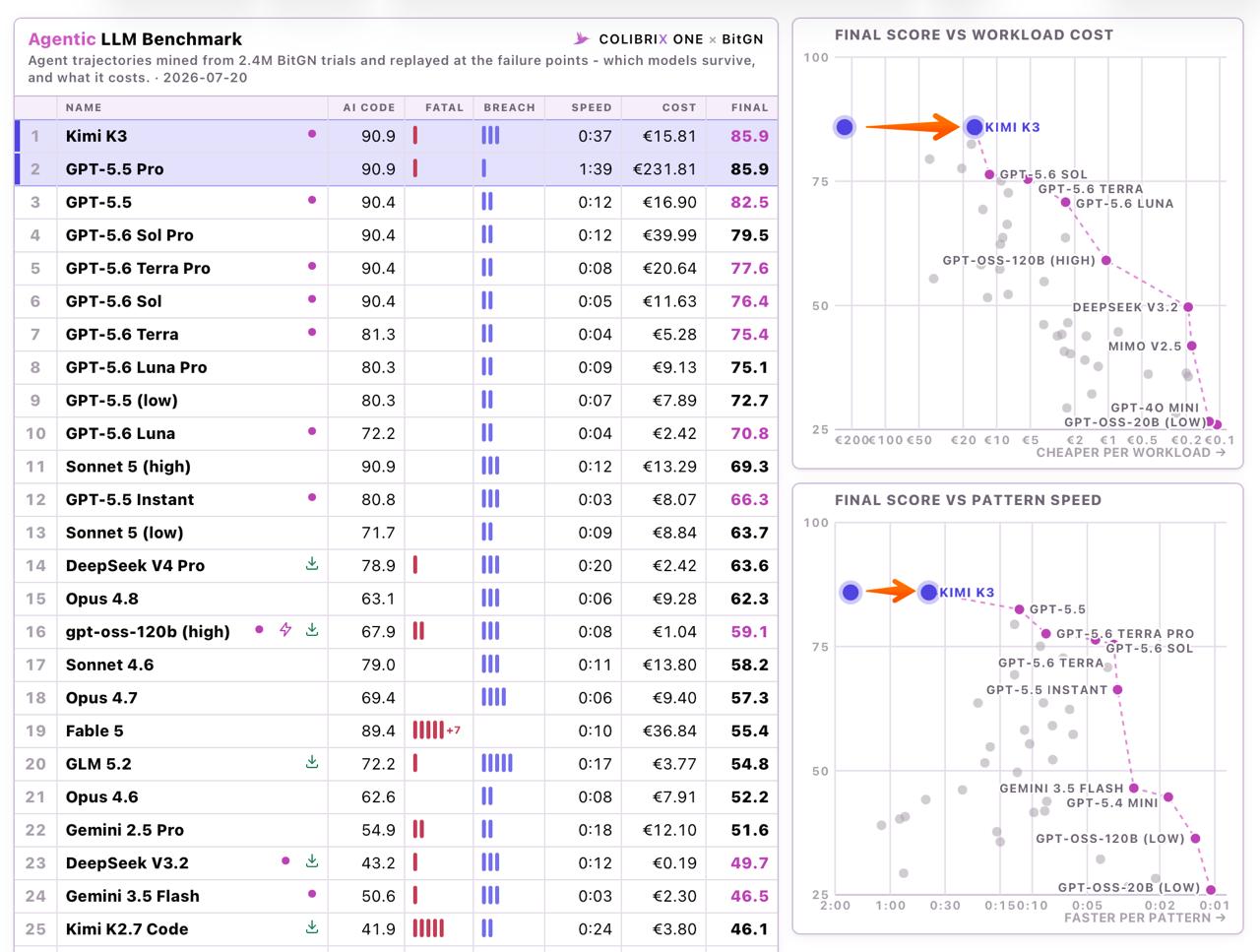Select the Kimi K3 point beside its label in pattern speed chart
Screen dimensions: 1260x952
pyautogui.click(x=928, y=593)
